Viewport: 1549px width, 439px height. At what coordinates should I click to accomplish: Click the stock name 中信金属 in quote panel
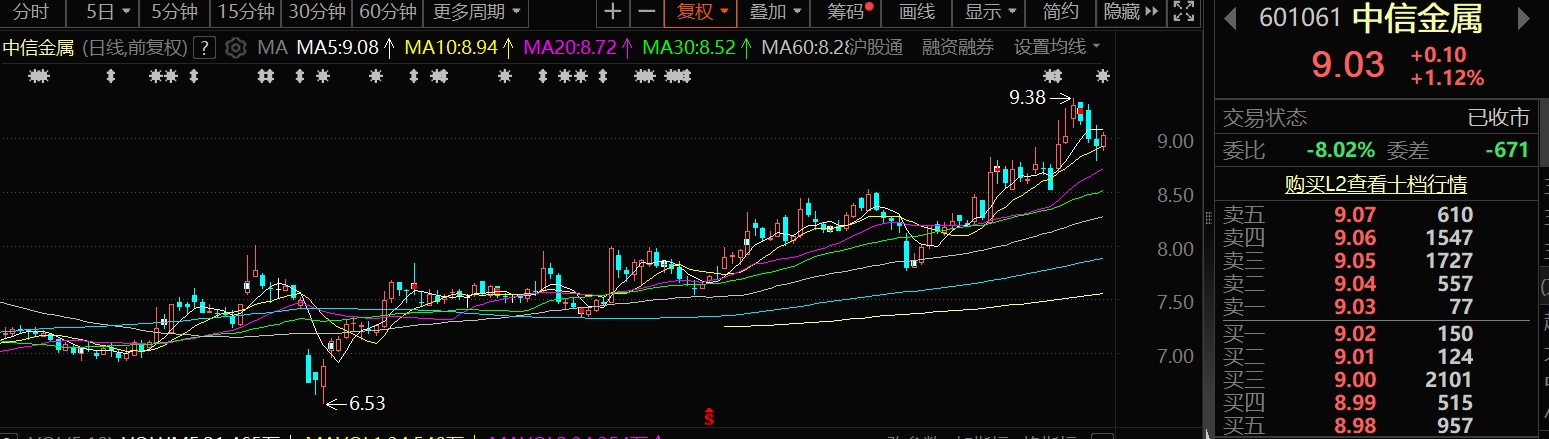tap(1417, 18)
